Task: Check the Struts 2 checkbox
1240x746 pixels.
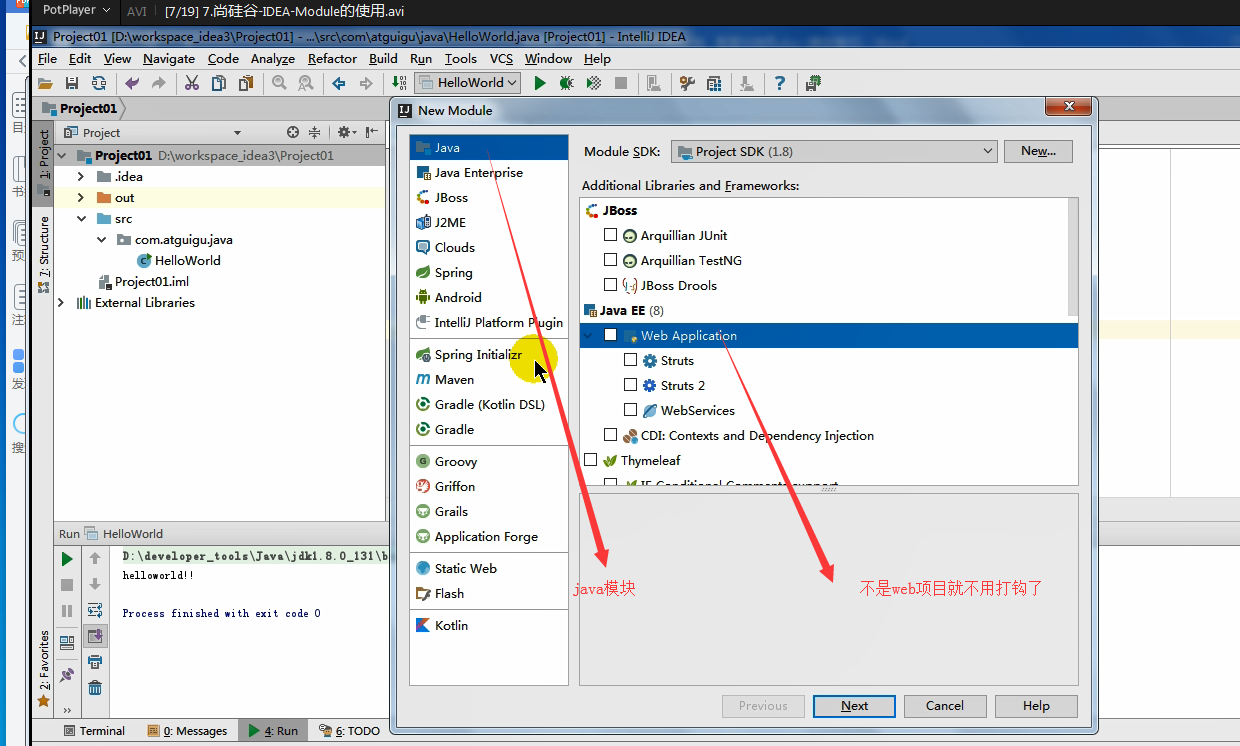Action: pos(630,385)
